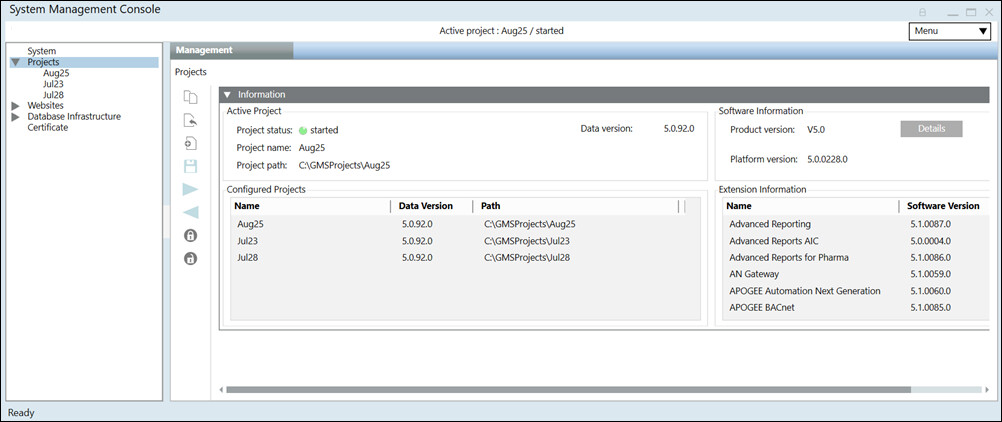Click the right-pointing start project arrow
Screen dimensions: 1002x422
point(190,189)
